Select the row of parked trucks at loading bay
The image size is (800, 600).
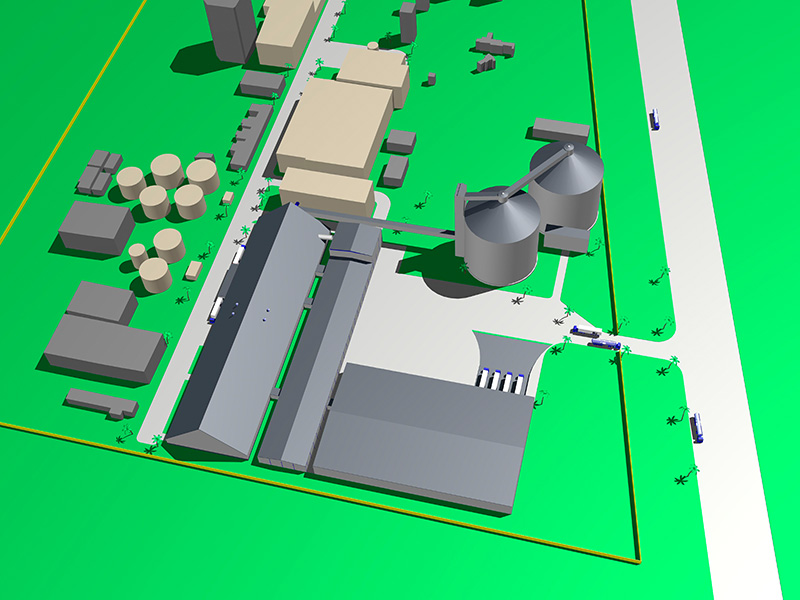pyautogui.click(x=500, y=380)
